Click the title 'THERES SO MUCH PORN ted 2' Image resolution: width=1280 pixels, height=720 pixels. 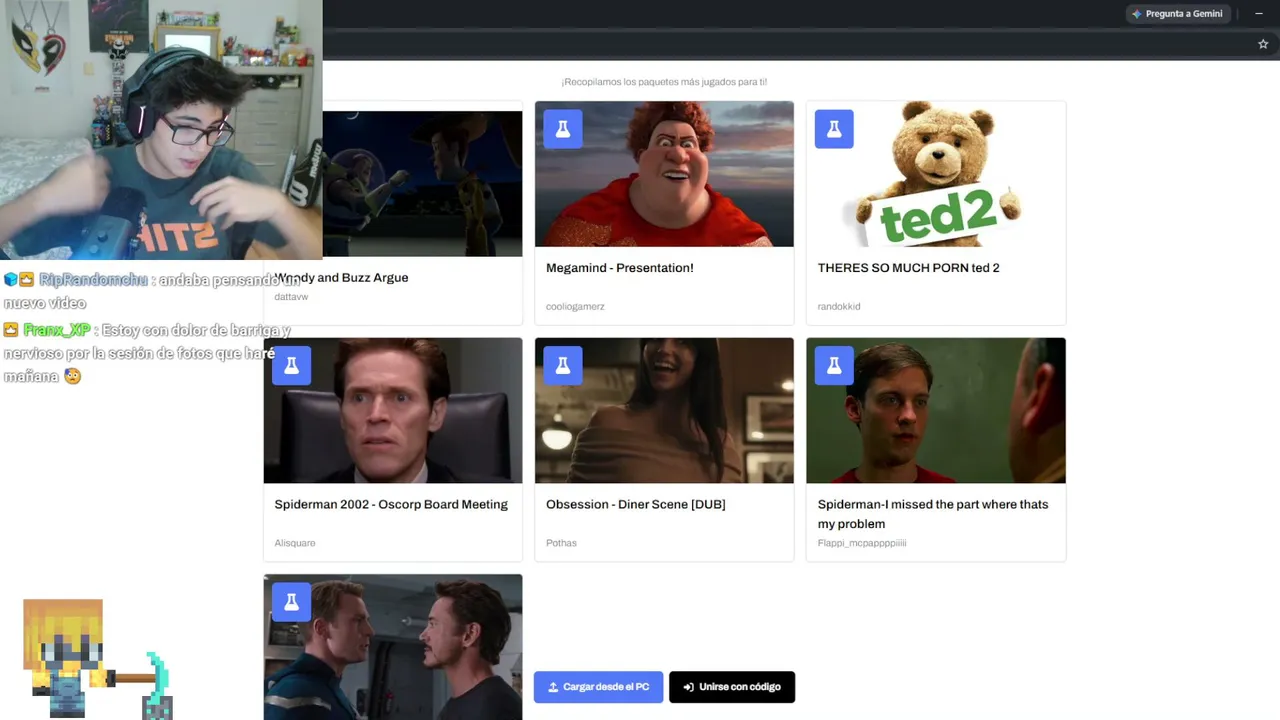(x=909, y=268)
